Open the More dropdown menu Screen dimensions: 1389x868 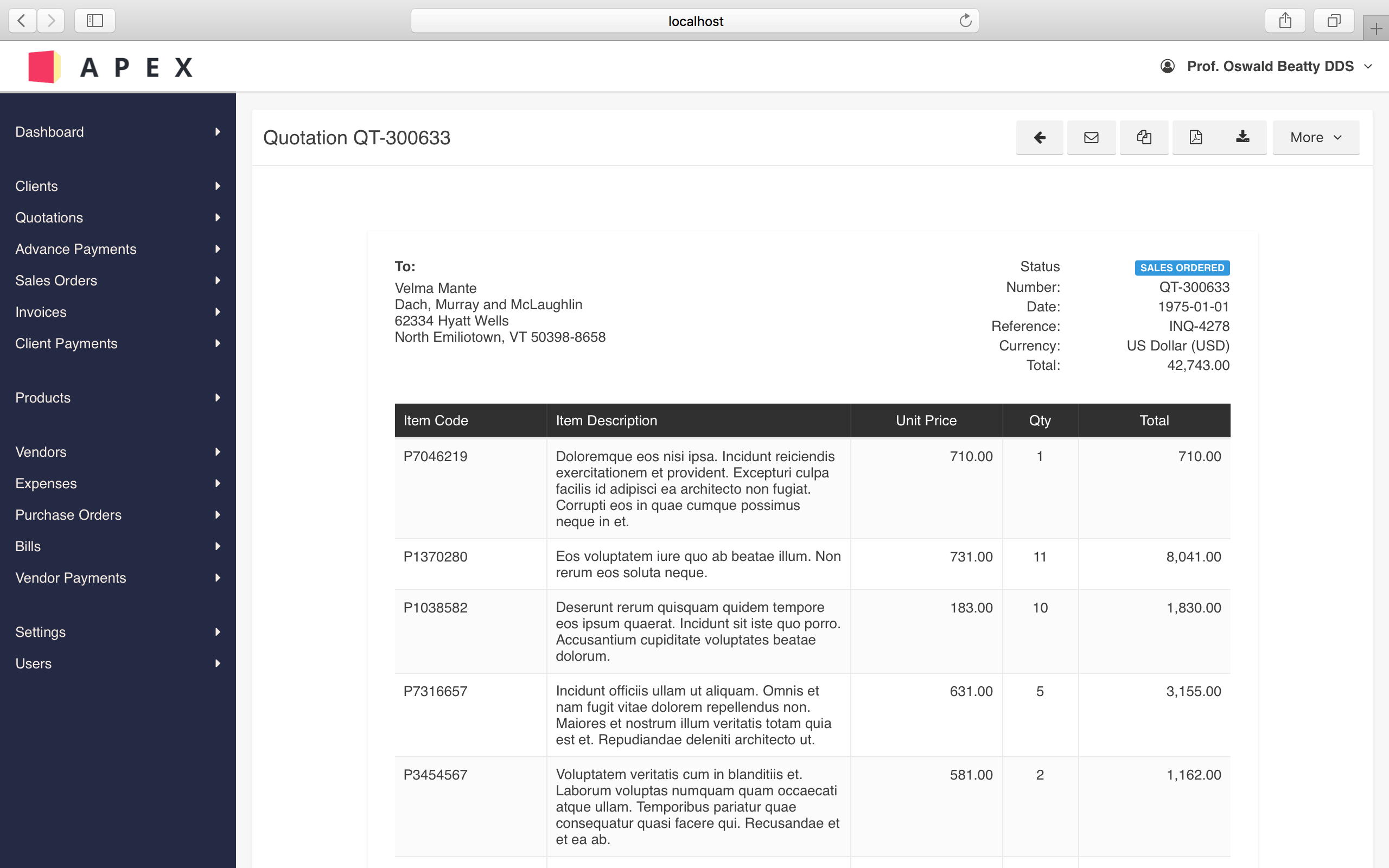[x=1316, y=137]
